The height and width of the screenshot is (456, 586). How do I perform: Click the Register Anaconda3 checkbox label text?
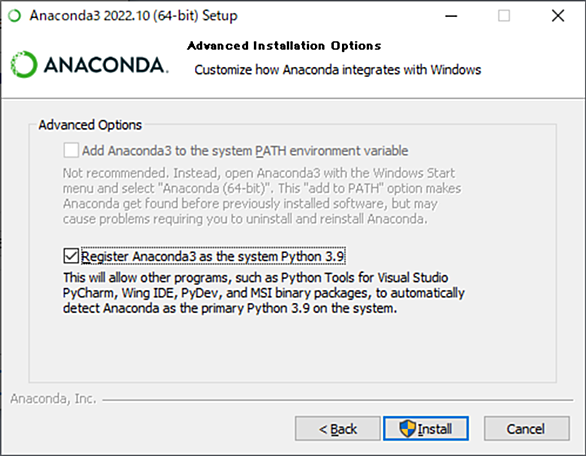click(213, 256)
